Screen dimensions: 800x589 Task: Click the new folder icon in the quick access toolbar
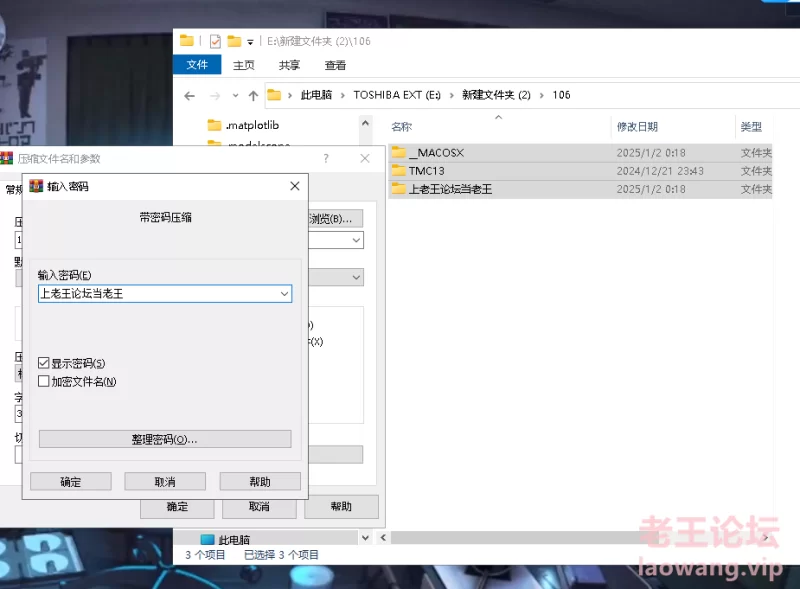pos(234,41)
